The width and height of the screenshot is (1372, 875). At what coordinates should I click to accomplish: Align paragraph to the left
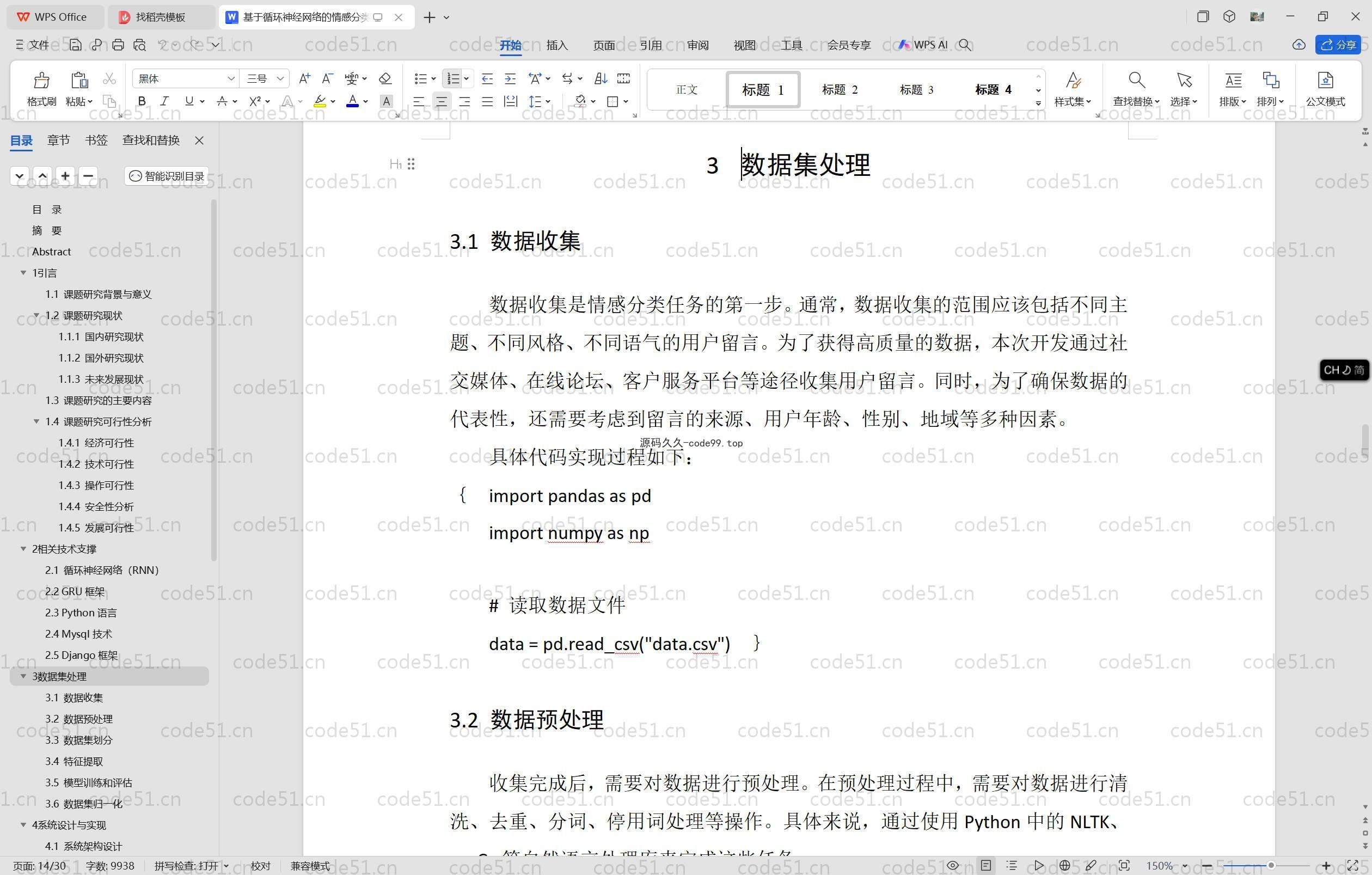pos(419,102)
